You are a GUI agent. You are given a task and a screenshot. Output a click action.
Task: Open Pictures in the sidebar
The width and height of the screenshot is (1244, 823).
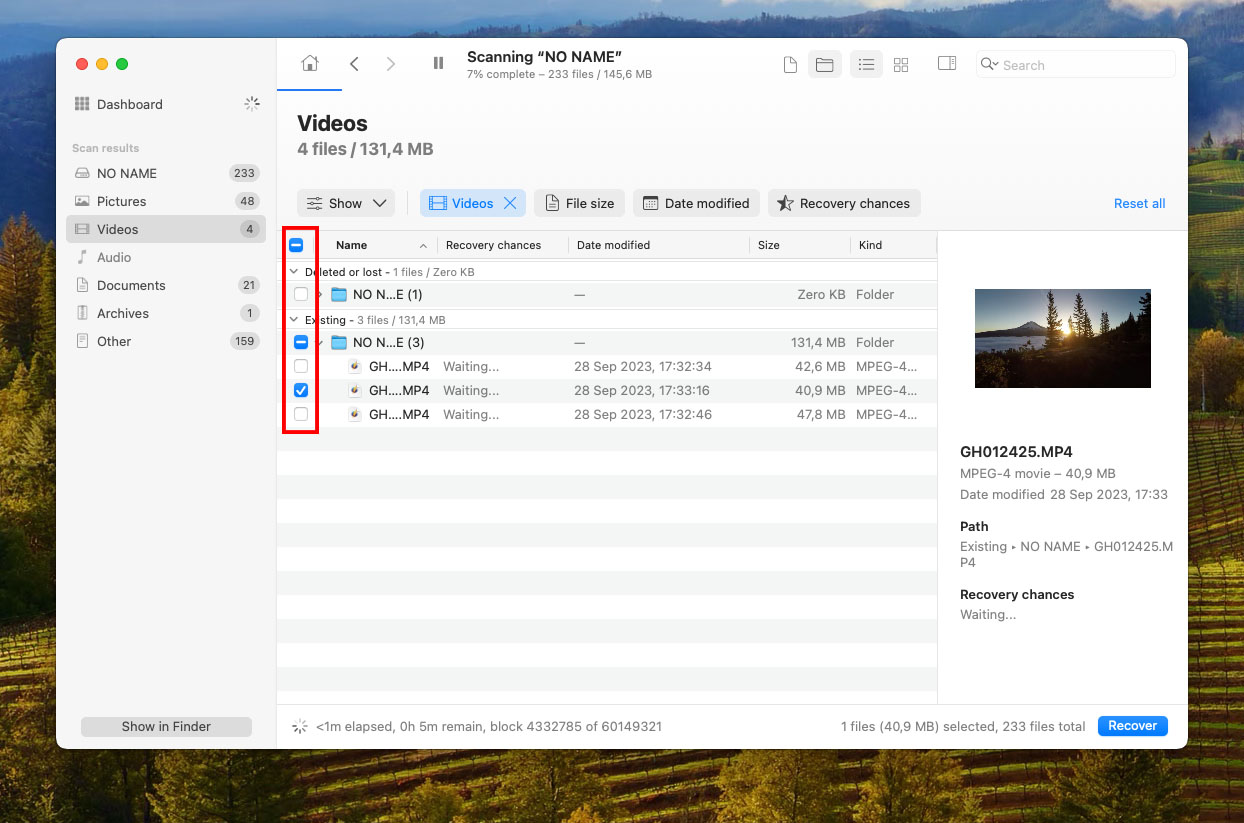(122, 201)
